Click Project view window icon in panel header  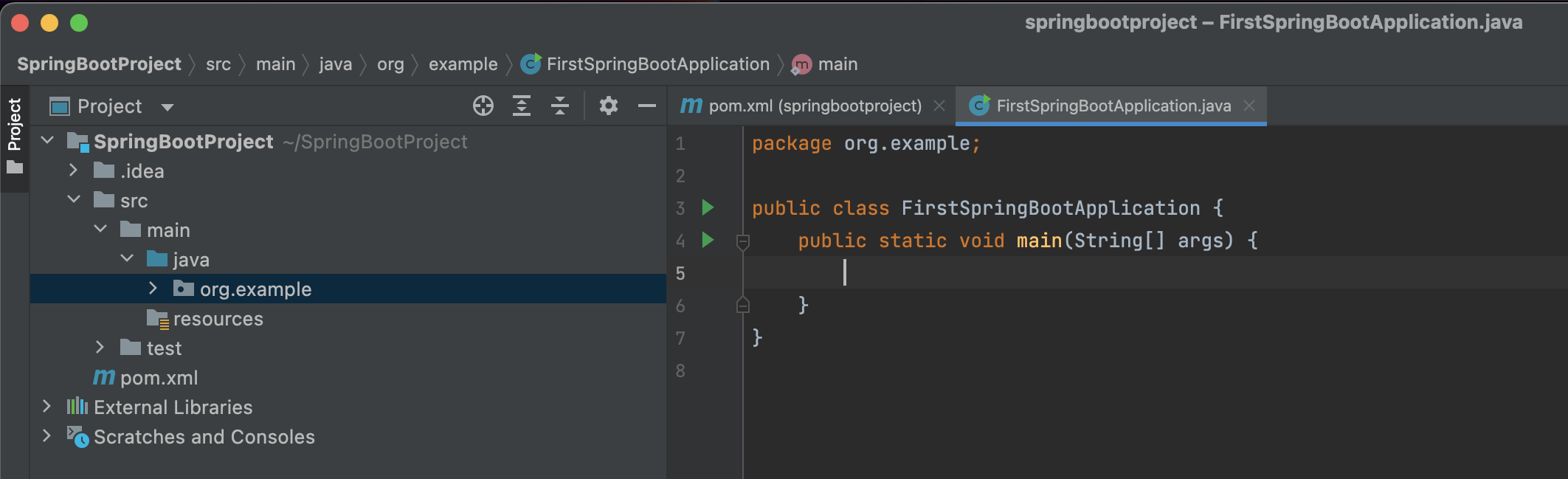coord(59,106)
